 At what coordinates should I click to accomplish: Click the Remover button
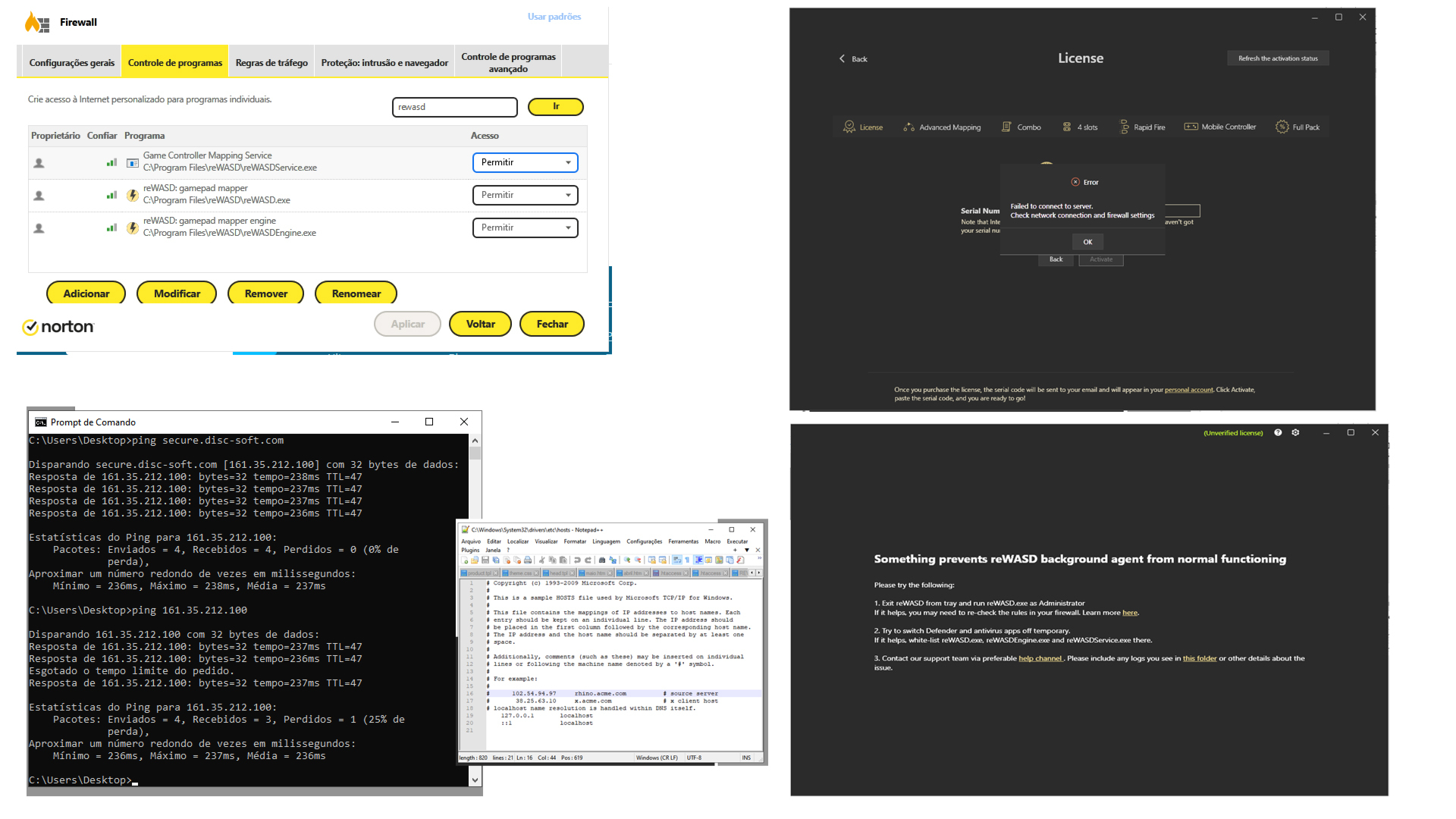point(266,293)
